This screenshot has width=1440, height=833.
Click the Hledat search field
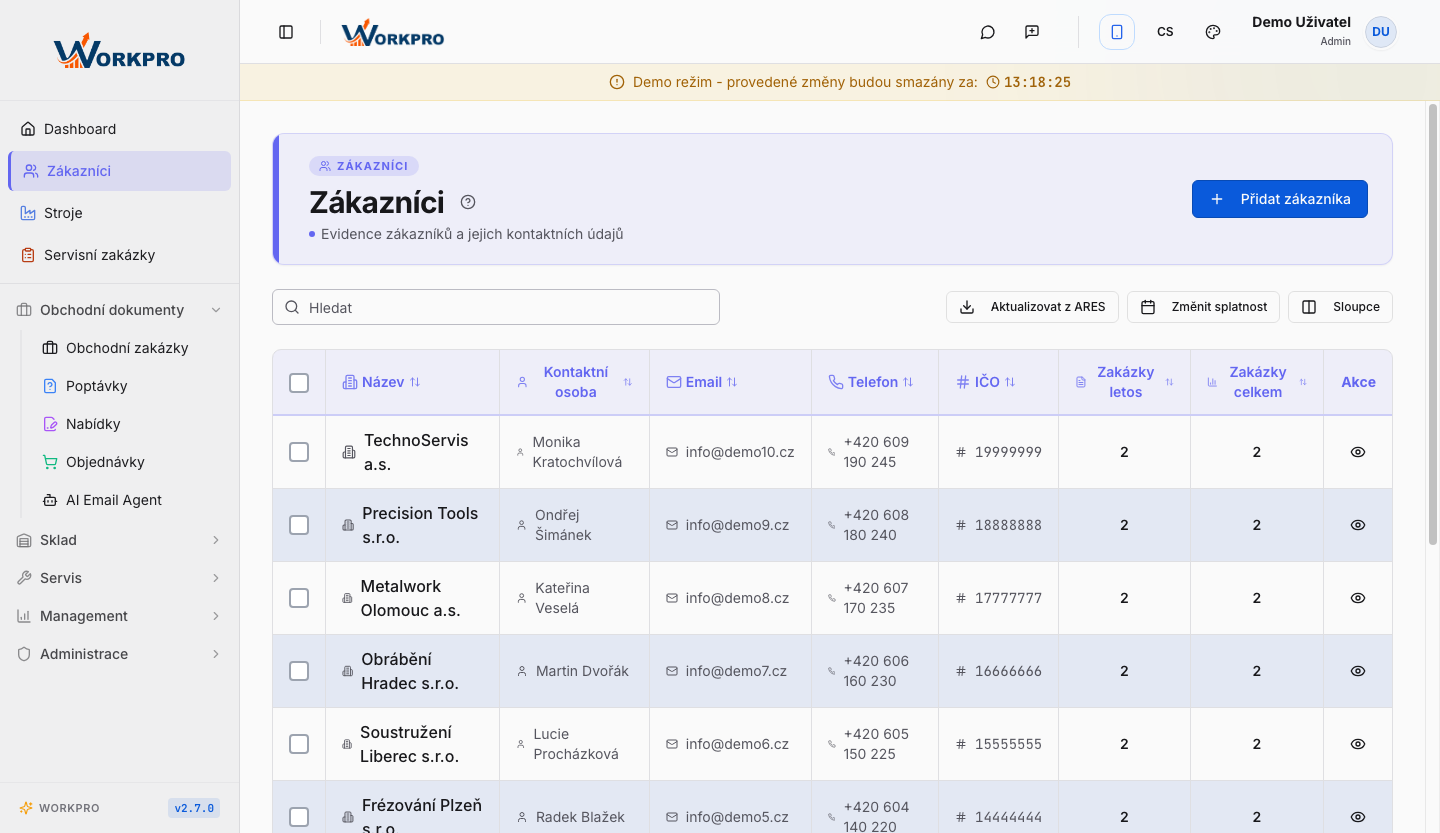496,307
